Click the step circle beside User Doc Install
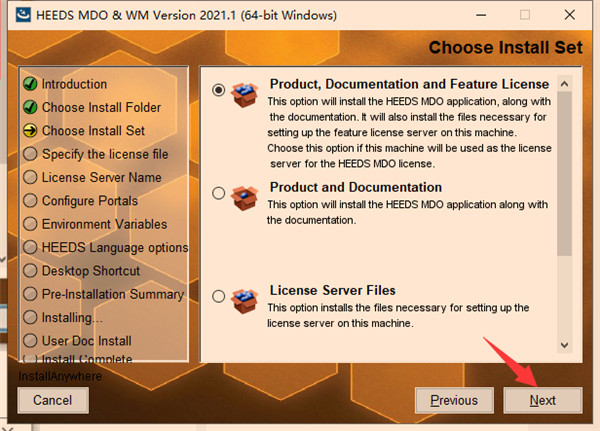 click(30, 340)
